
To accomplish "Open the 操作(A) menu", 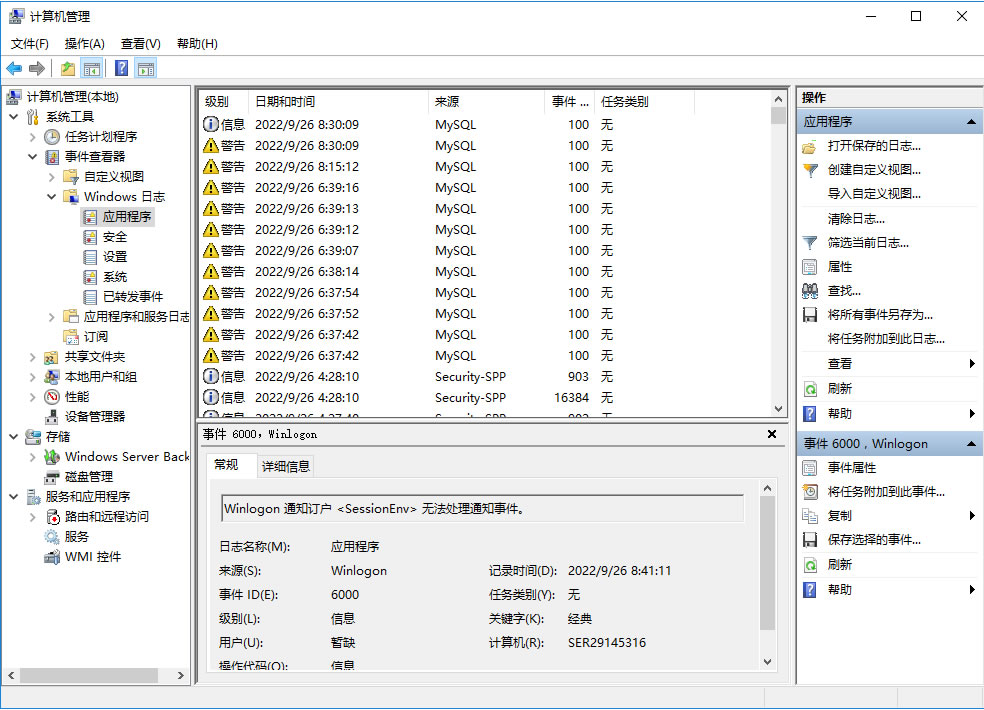I will tap(84, 44).
